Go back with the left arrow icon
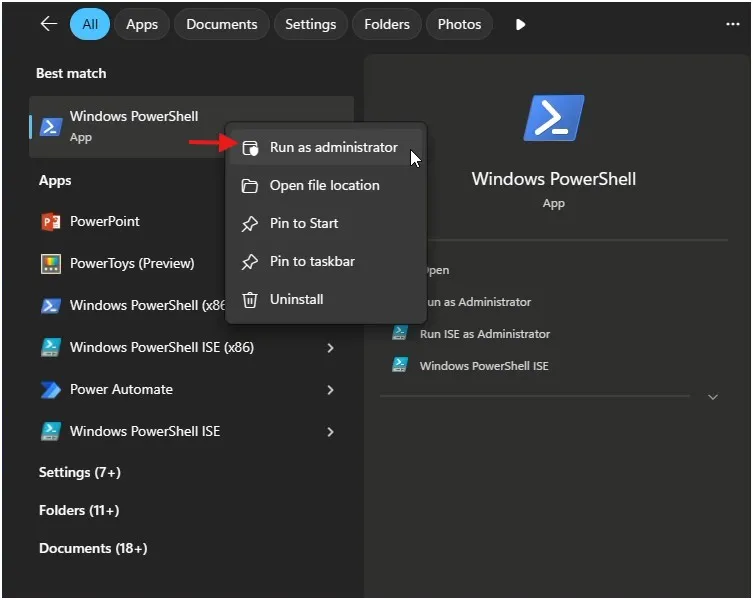 tap(49, 24)
